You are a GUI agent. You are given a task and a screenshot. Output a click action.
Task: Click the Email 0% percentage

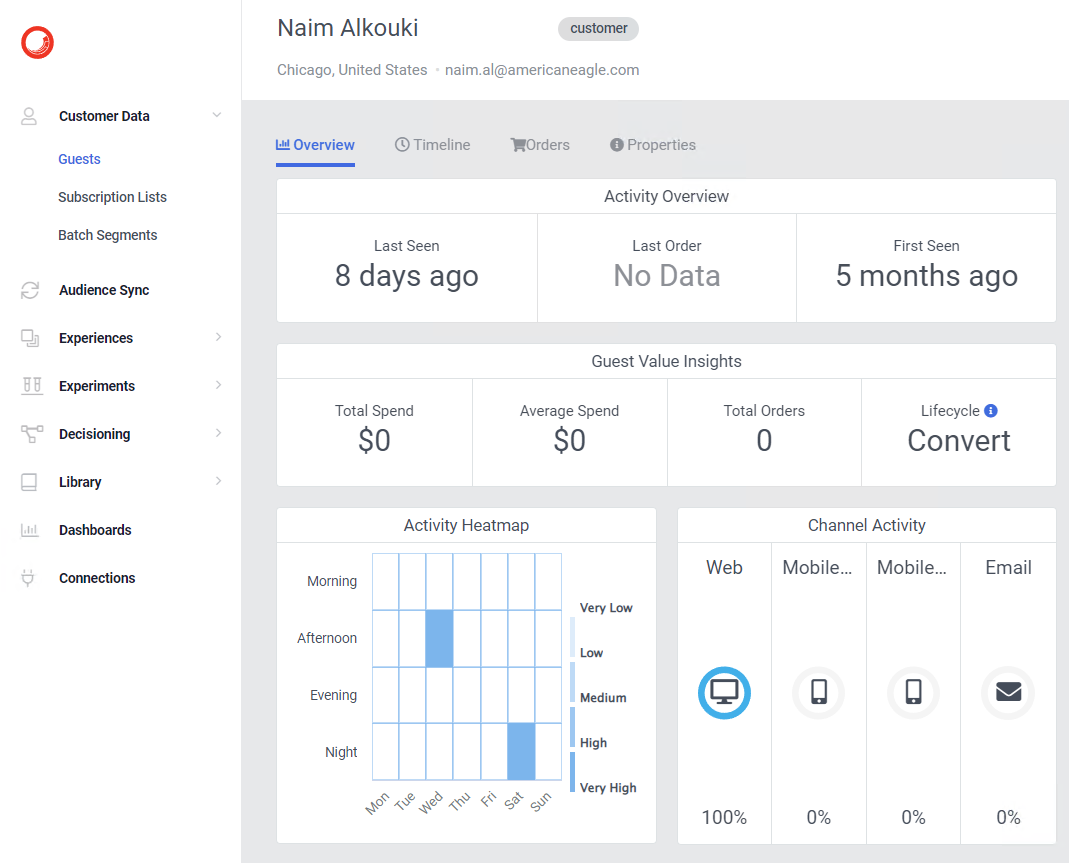pos(1008,817)
